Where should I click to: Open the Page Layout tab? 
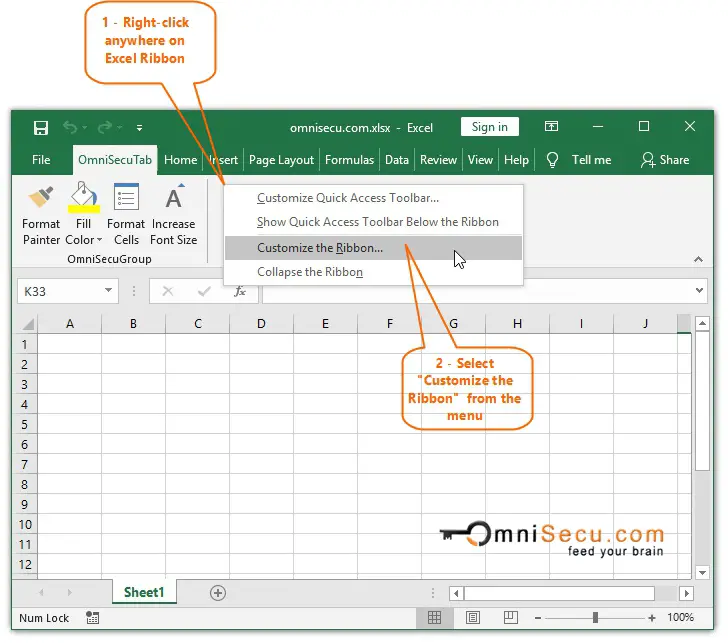point(281,160)
